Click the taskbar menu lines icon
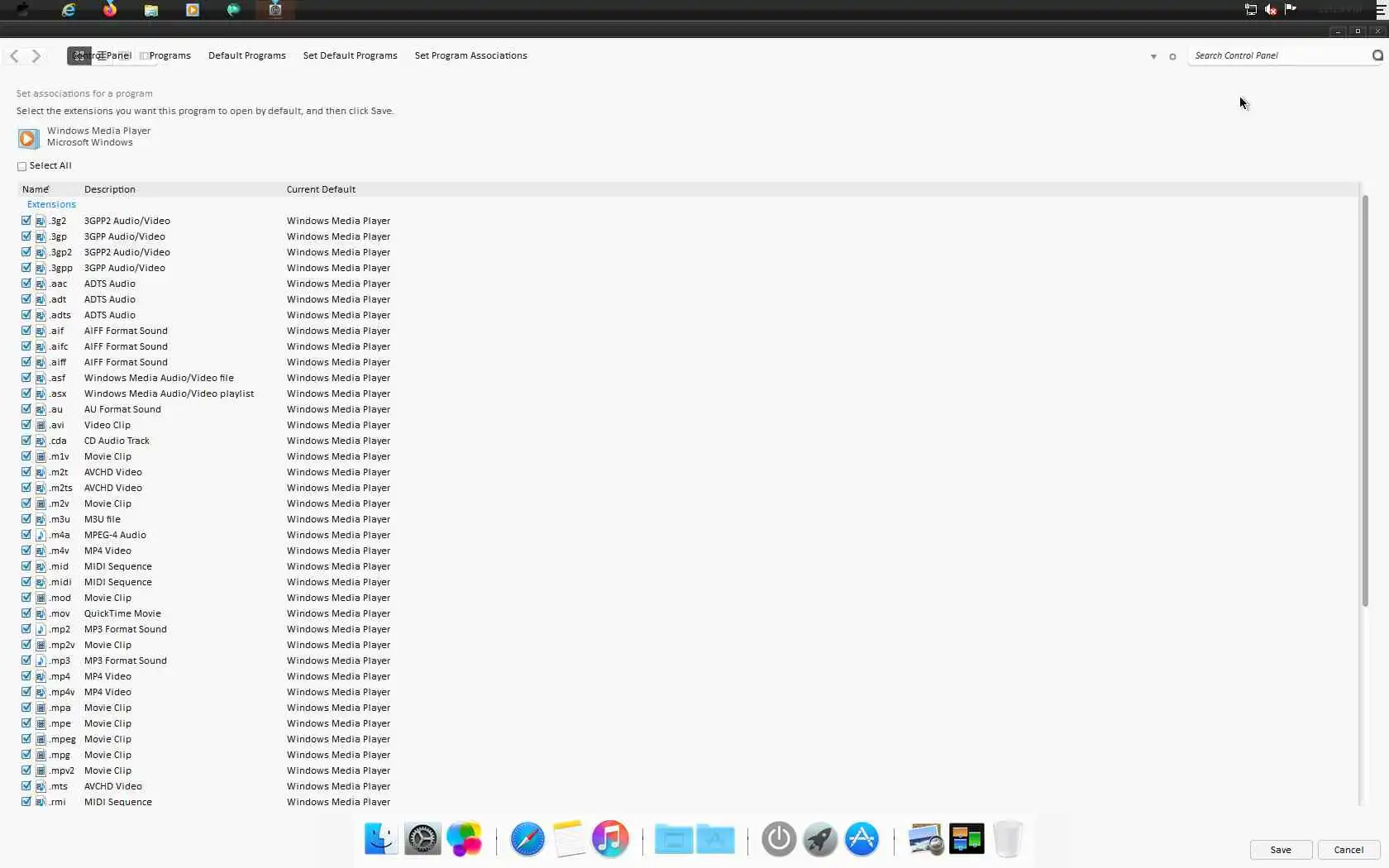This screenshot has height=868, width=1389. pos(1381,11)
